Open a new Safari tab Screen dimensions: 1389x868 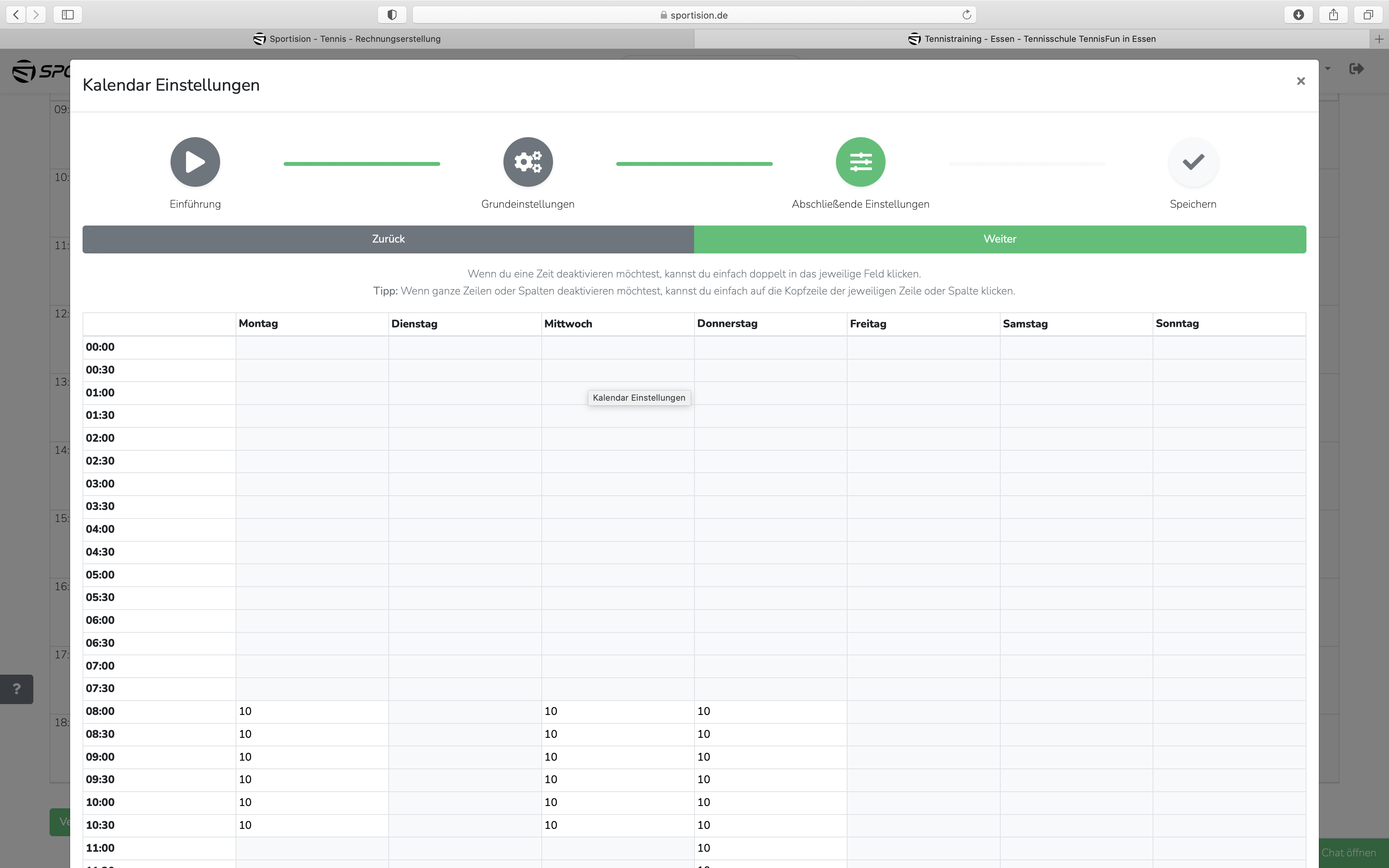point(1379,39)
